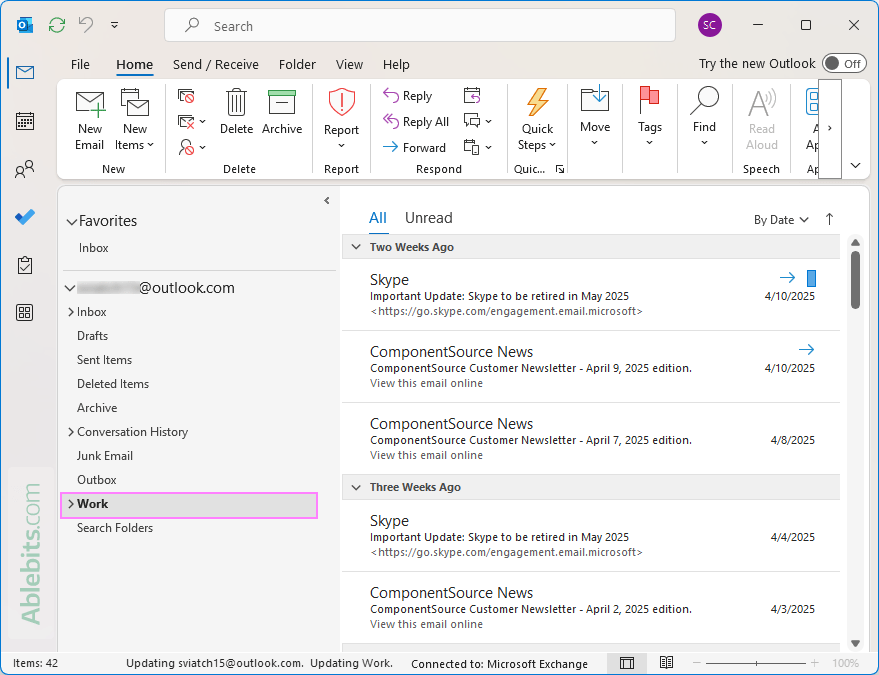Image resolution: width=879 pixels, height=675 pixels.
Task: Open the People contacts icon
Action: coord(25,169)
